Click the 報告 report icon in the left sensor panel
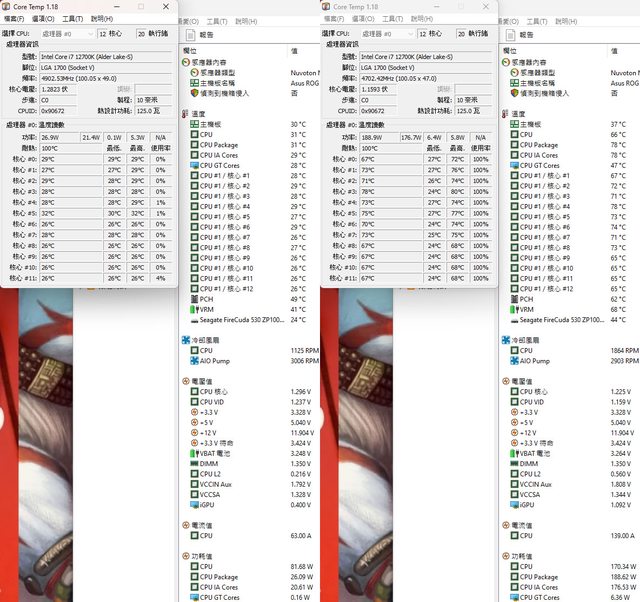This screenshot has height=602, width=640. tap(190, 34)
